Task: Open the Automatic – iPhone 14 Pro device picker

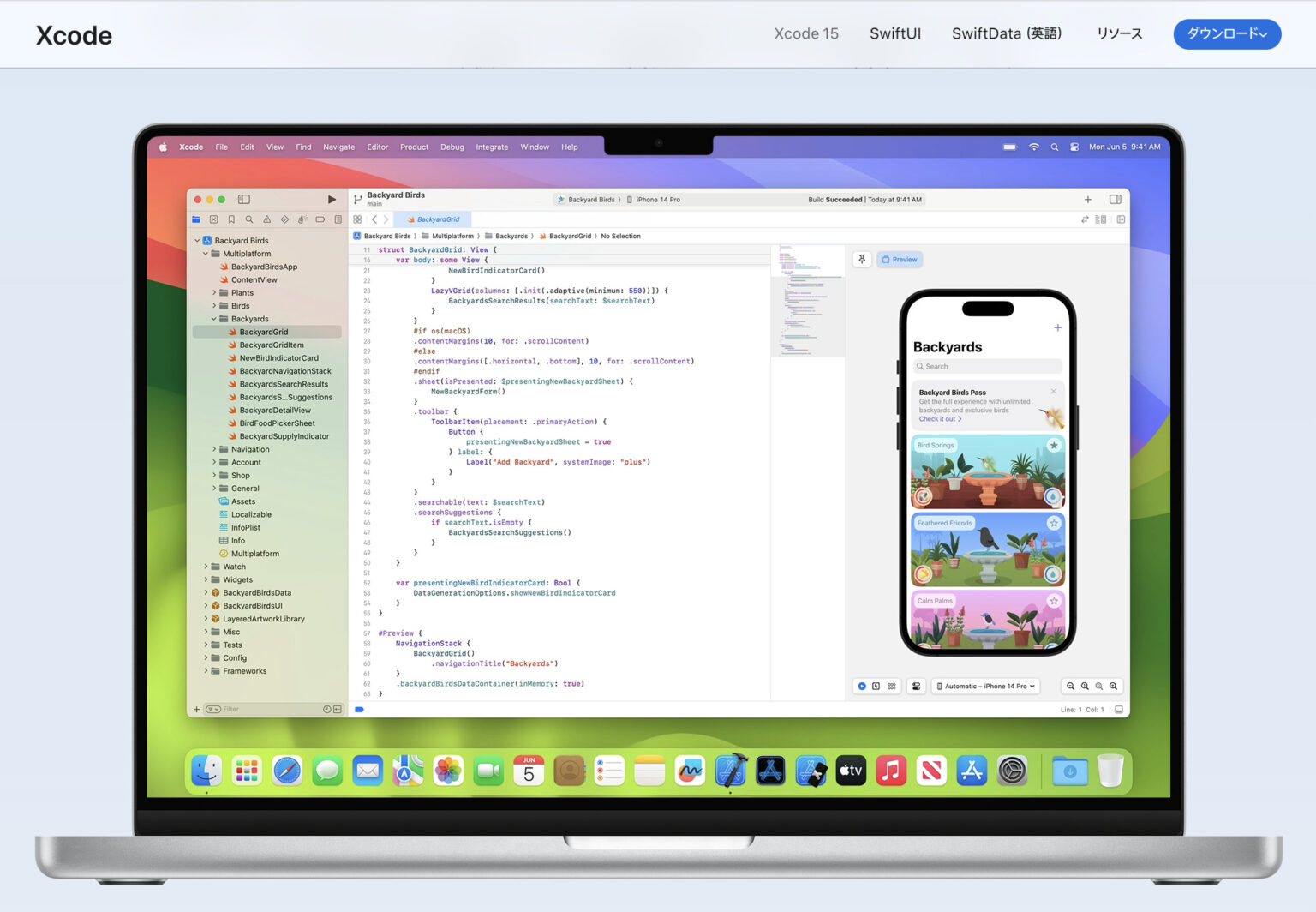Action: pos(985,686)
